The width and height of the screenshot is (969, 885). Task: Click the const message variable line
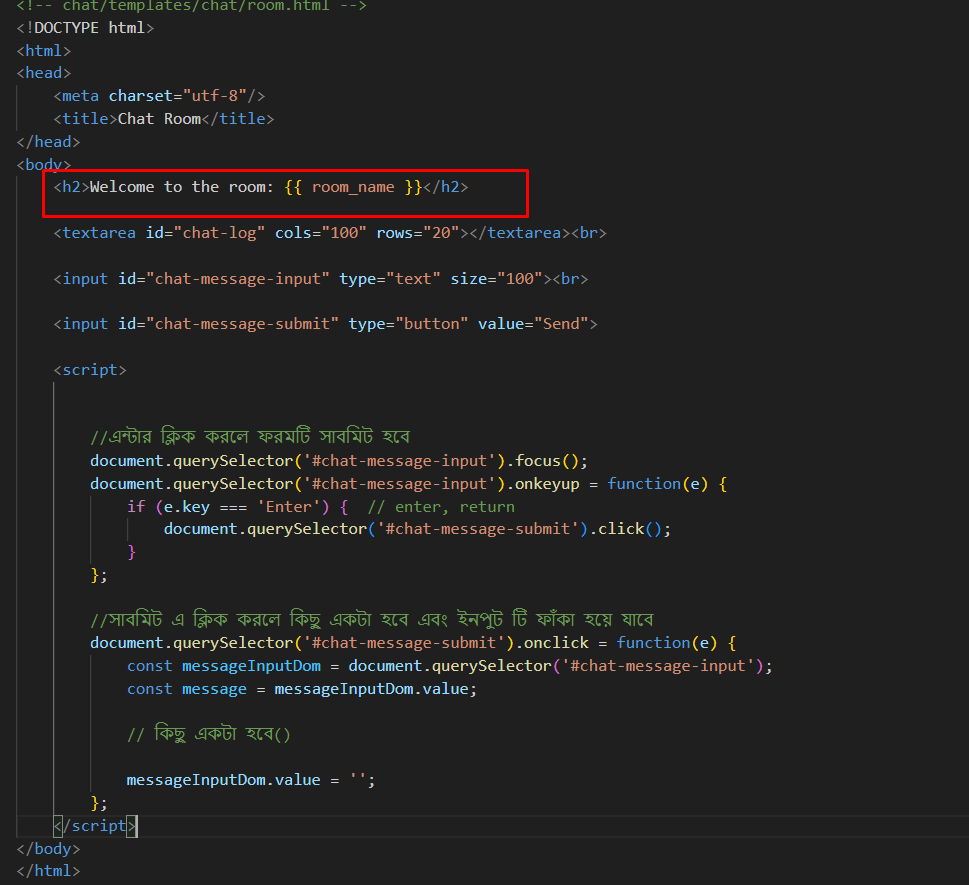point(302,689)
